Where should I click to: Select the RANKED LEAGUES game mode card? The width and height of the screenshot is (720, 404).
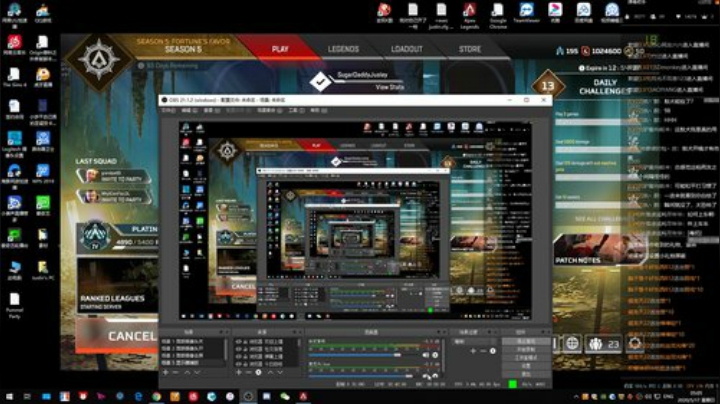coord(118,286)
